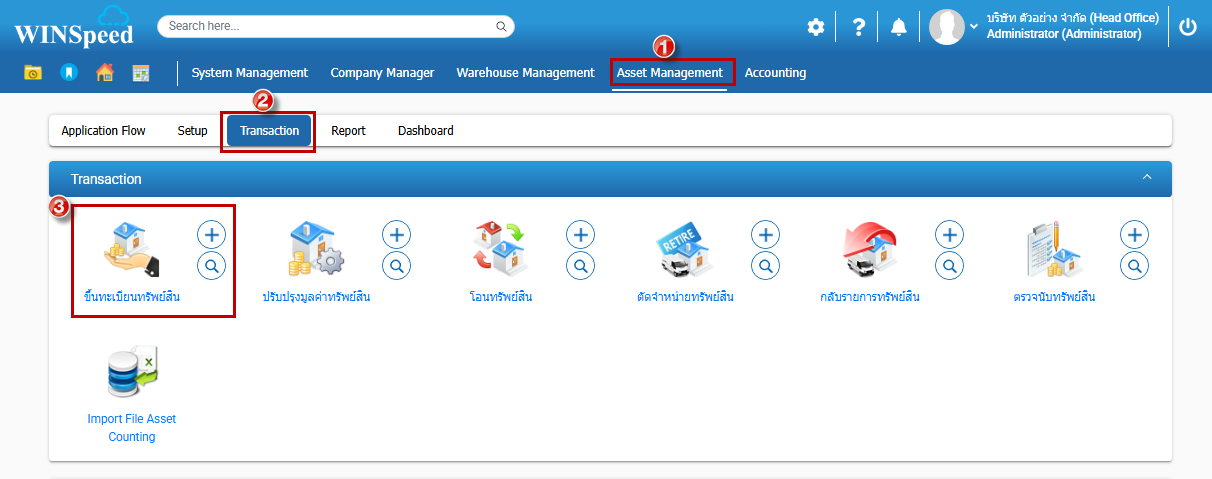Open the home icon in the toolbar
The image size is (1212, 479).
pyautogui.click(x=104, y=73)
